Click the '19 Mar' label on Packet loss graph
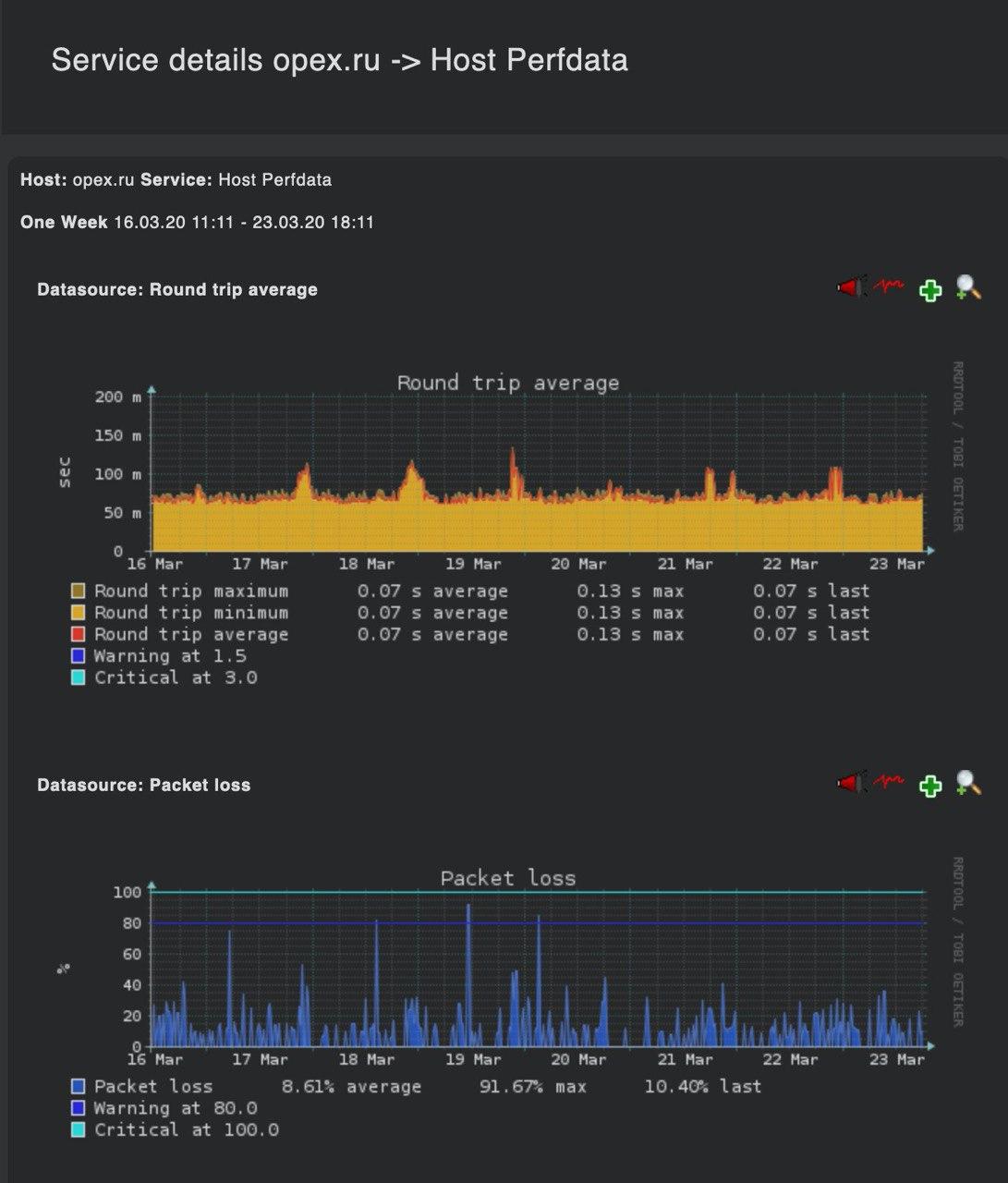The width and height of the screenshot is (1008, 1183). pyautogui.click(x=473, y=1059)
